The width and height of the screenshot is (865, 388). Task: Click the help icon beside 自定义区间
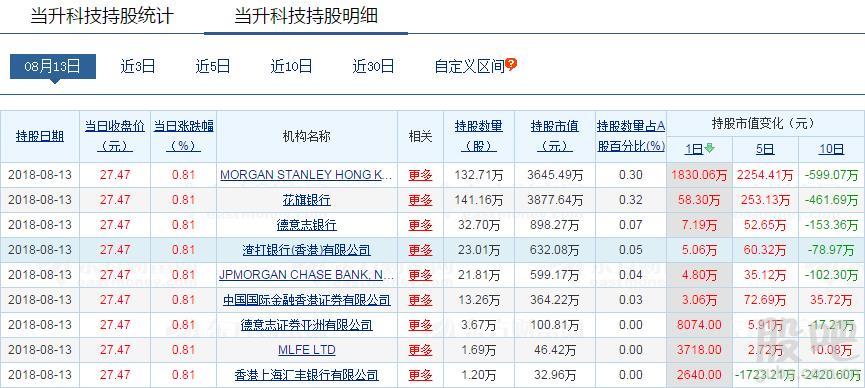(511, 65)
